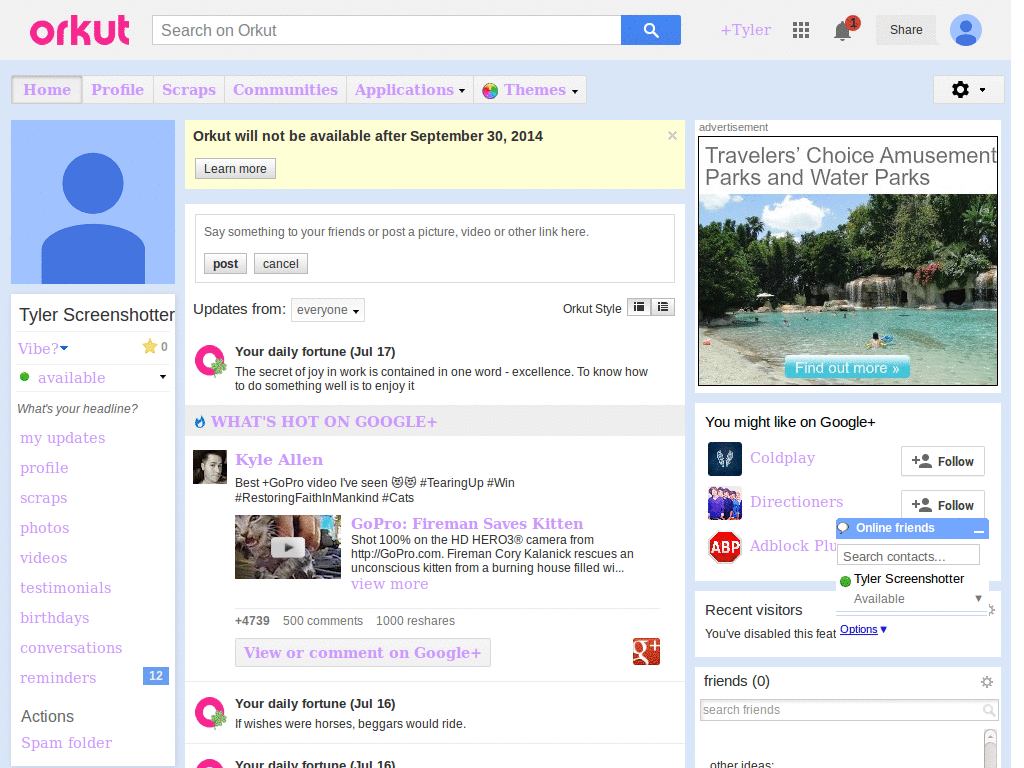Click the blue search magnifier button
This screenshot has width=1024, height=768.
pyautogui.click(x=650, y=30)
